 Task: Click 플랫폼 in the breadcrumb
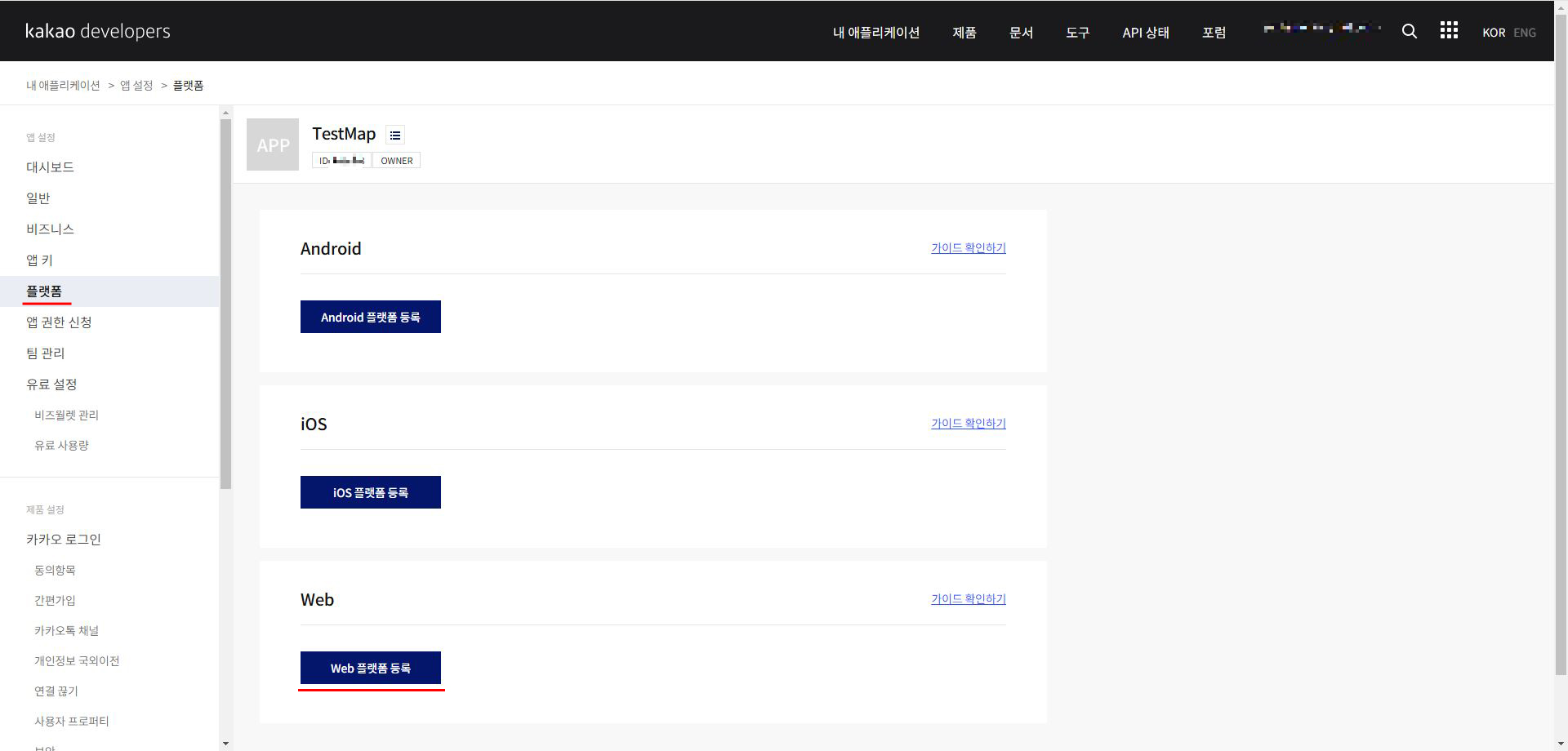point(188,85)
